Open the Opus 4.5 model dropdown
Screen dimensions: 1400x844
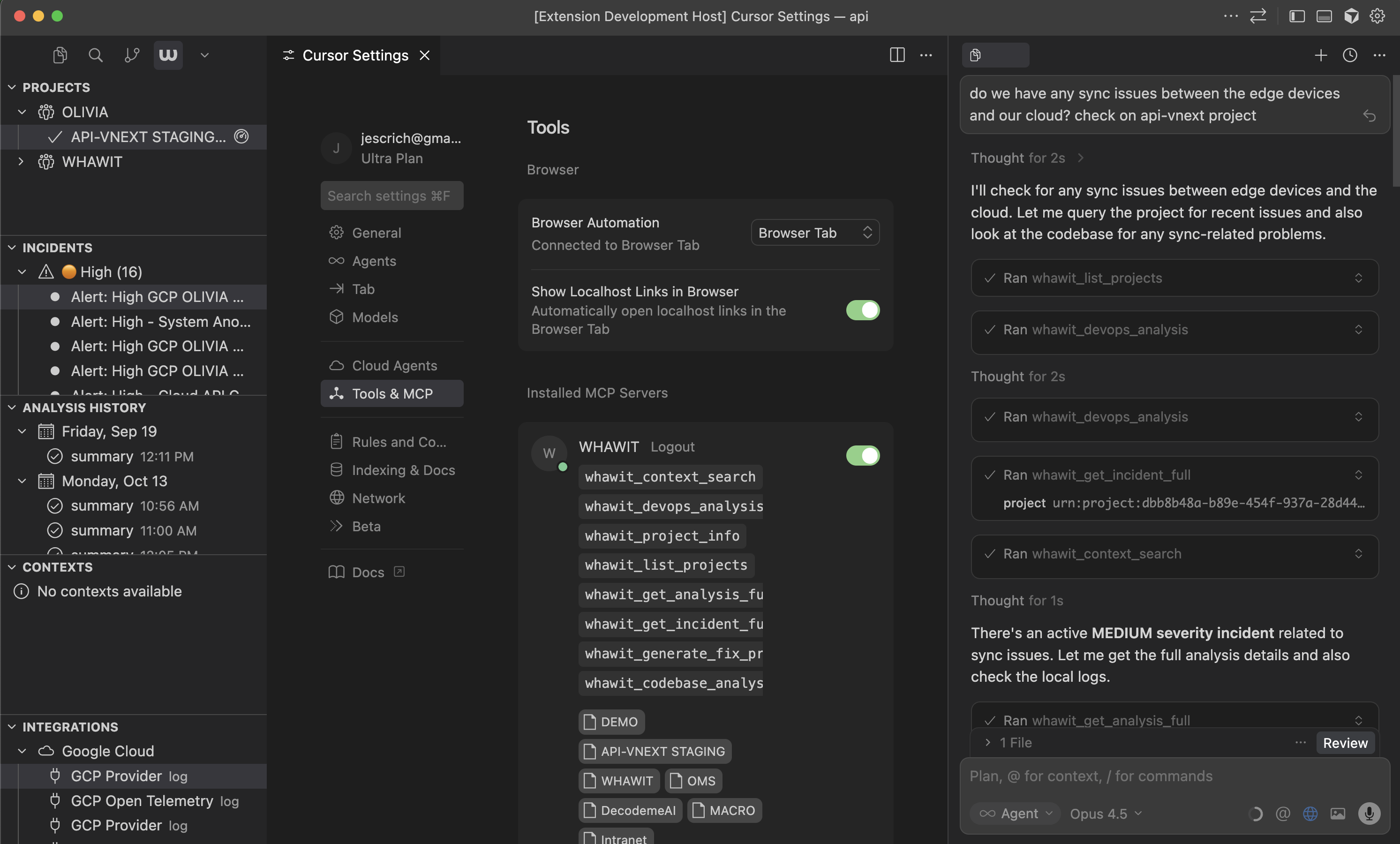coord(1105,814)
